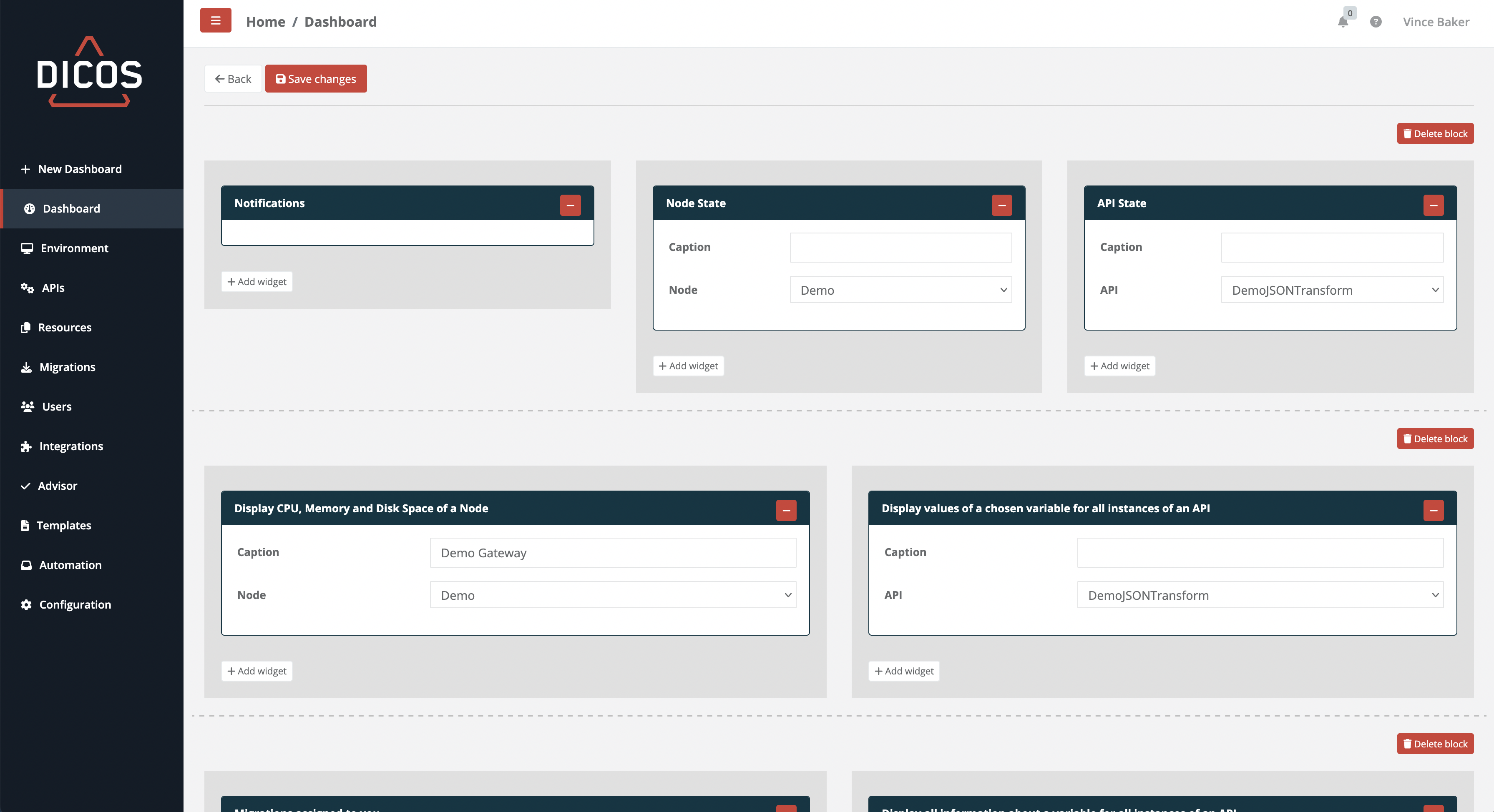Click the topmost Delete block button
This screenshot has height=812, width=1494.
[1435, 133]
